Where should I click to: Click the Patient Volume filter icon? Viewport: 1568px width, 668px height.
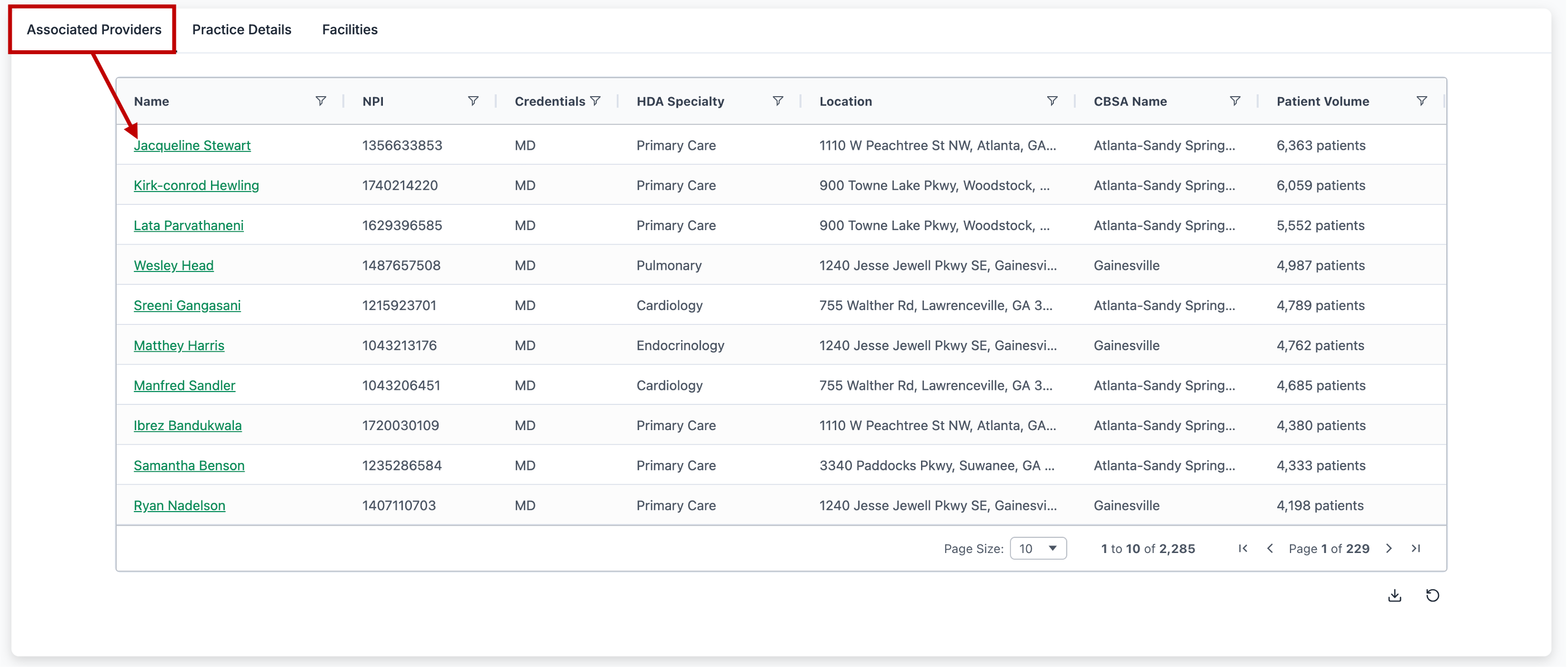pyautogui.click(x=1421, y=101)
